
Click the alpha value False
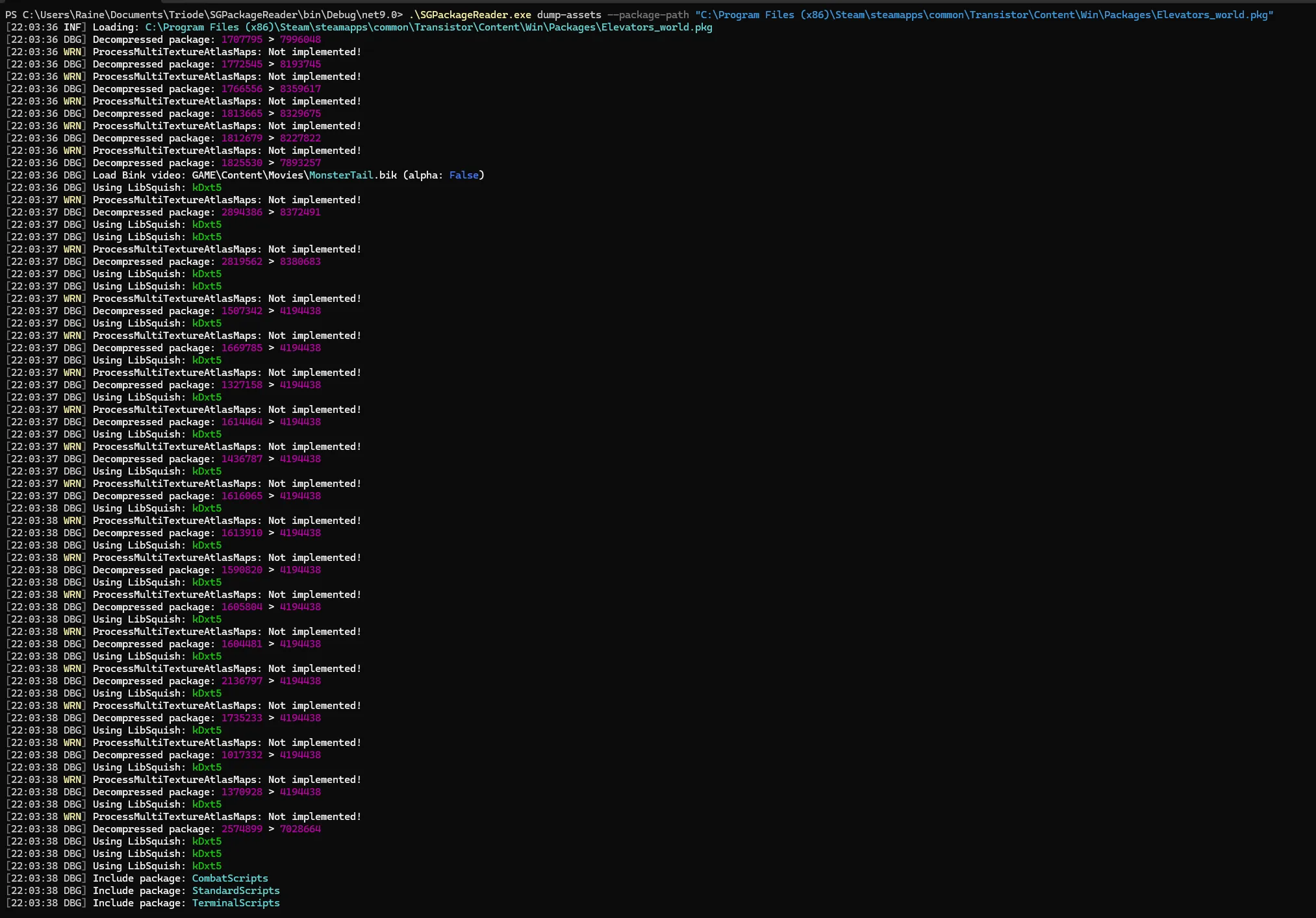[x=464, y=175]
